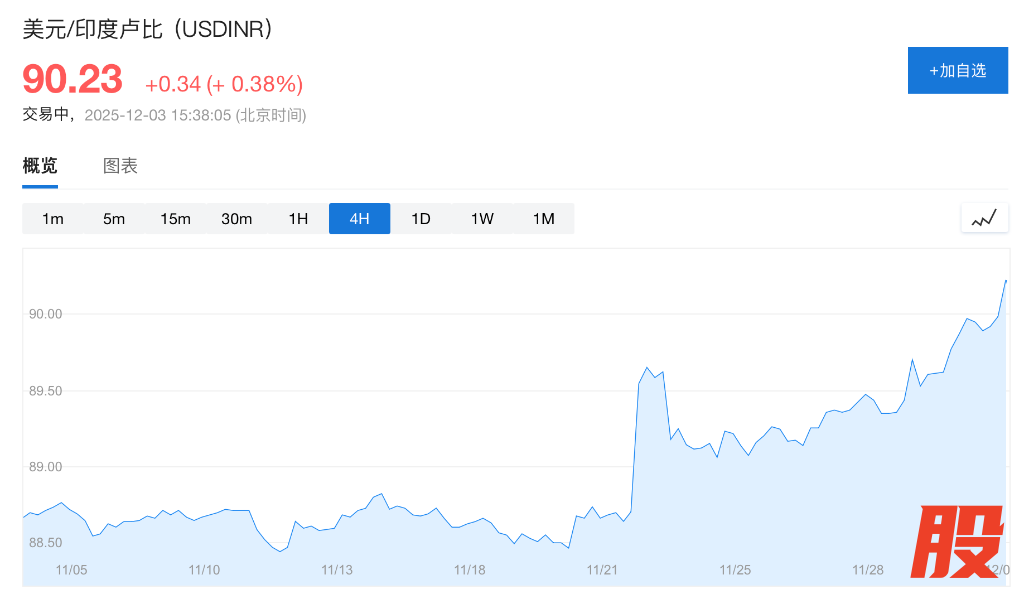Select the 30m timeframe
1024x597 pixels.
pos(237,219)
